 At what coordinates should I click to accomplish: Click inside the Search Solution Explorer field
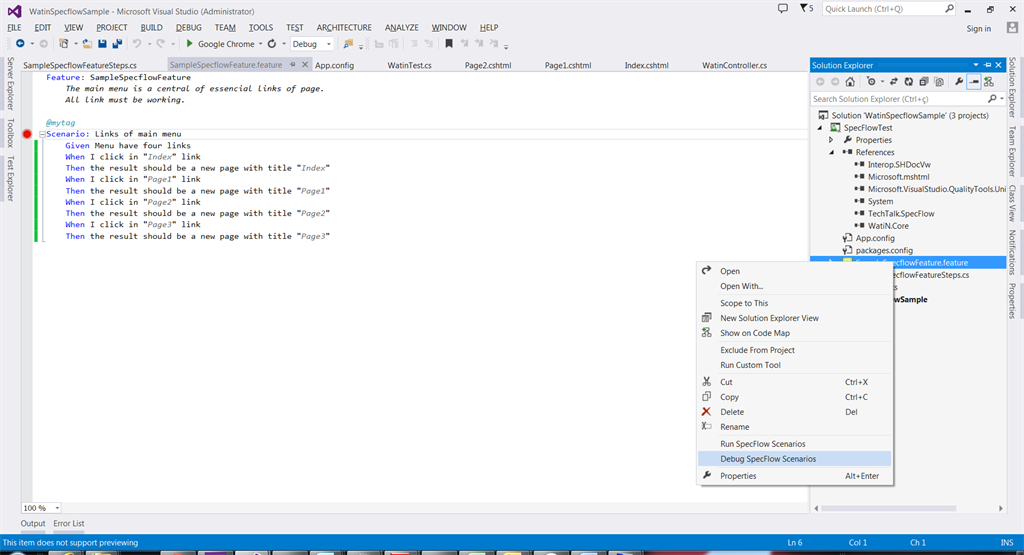pos(898,99)
